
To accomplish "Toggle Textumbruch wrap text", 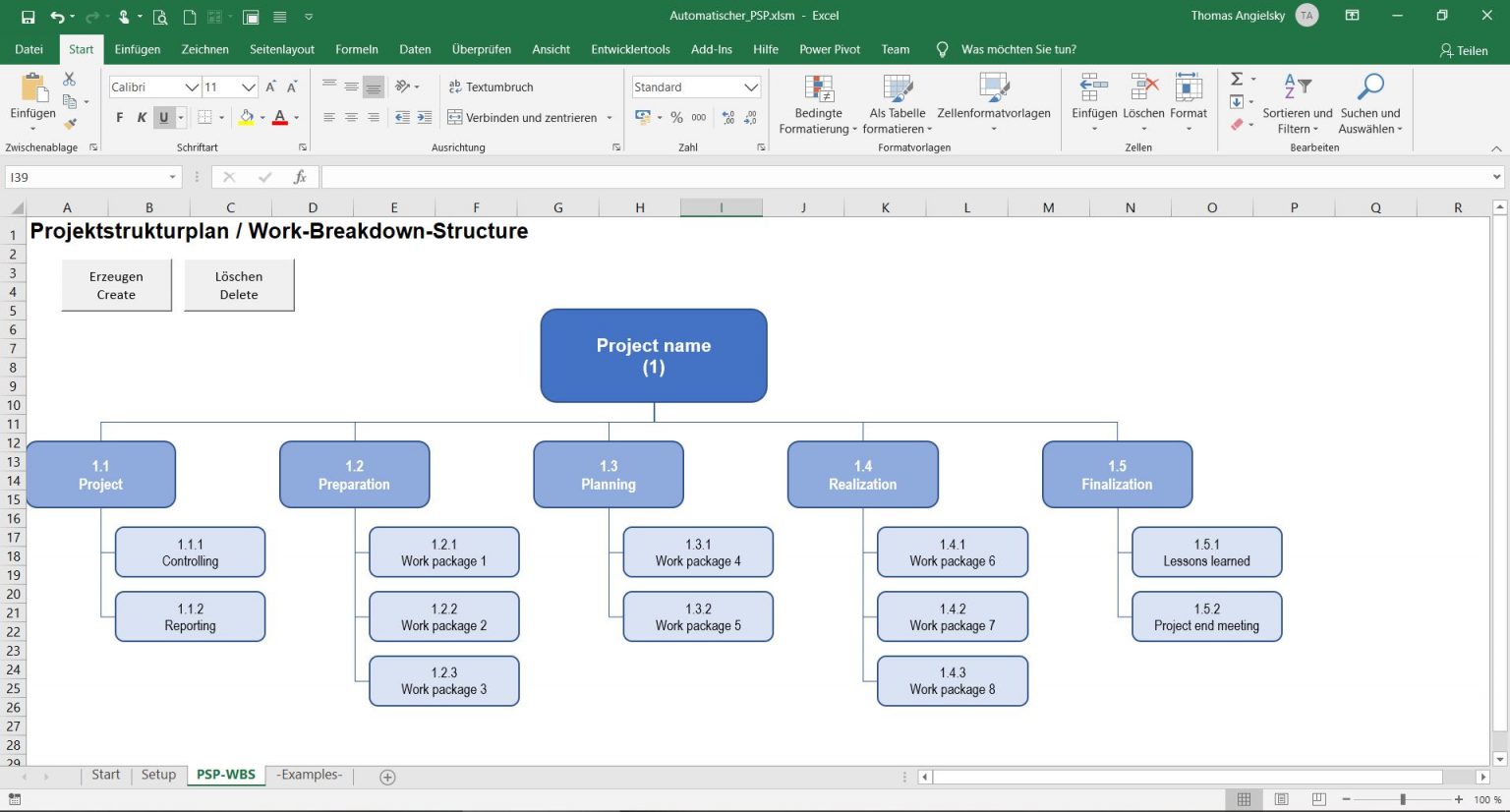I will (491, 87).
